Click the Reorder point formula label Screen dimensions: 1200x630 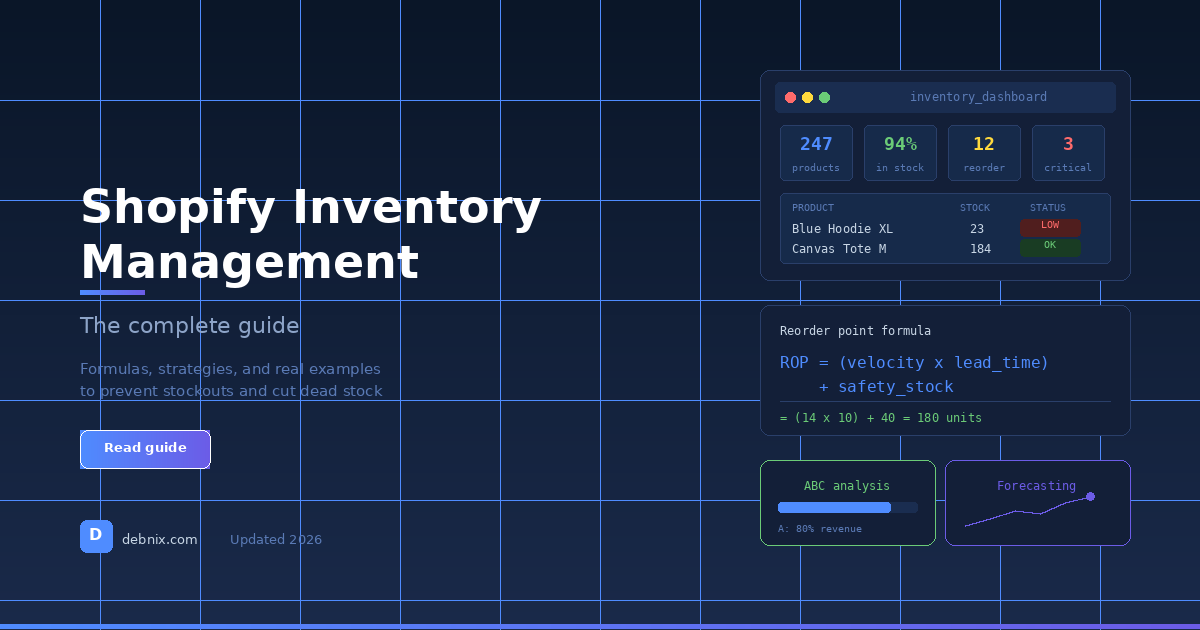[855, 331]
